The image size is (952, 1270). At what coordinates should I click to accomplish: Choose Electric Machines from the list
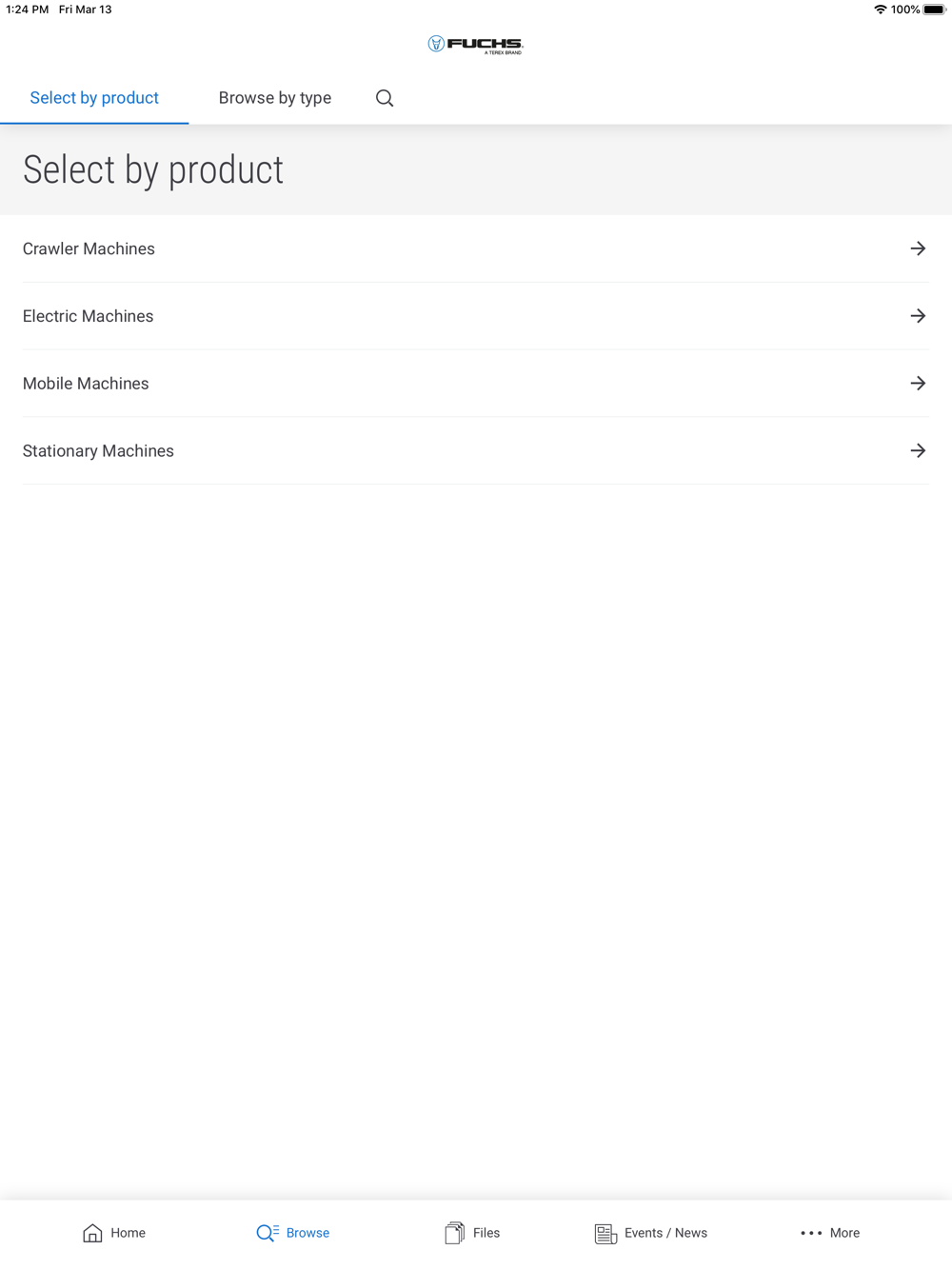click(x=88, y=316)
